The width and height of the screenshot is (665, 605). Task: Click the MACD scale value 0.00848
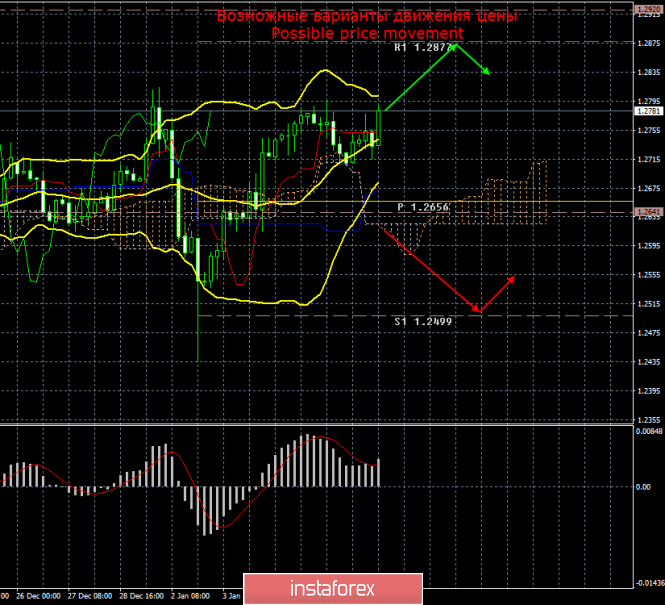click(x=649, y=431)
